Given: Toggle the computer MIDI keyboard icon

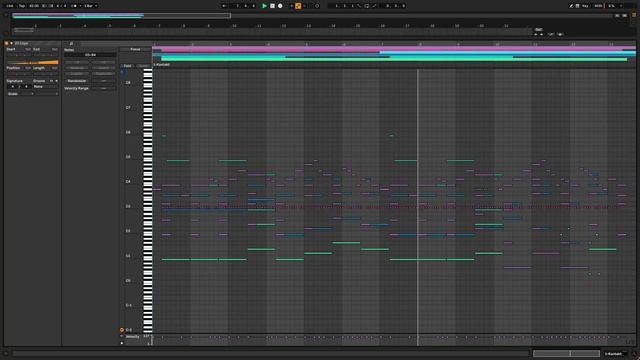Looking at the screenshot, I should (578, 6).
